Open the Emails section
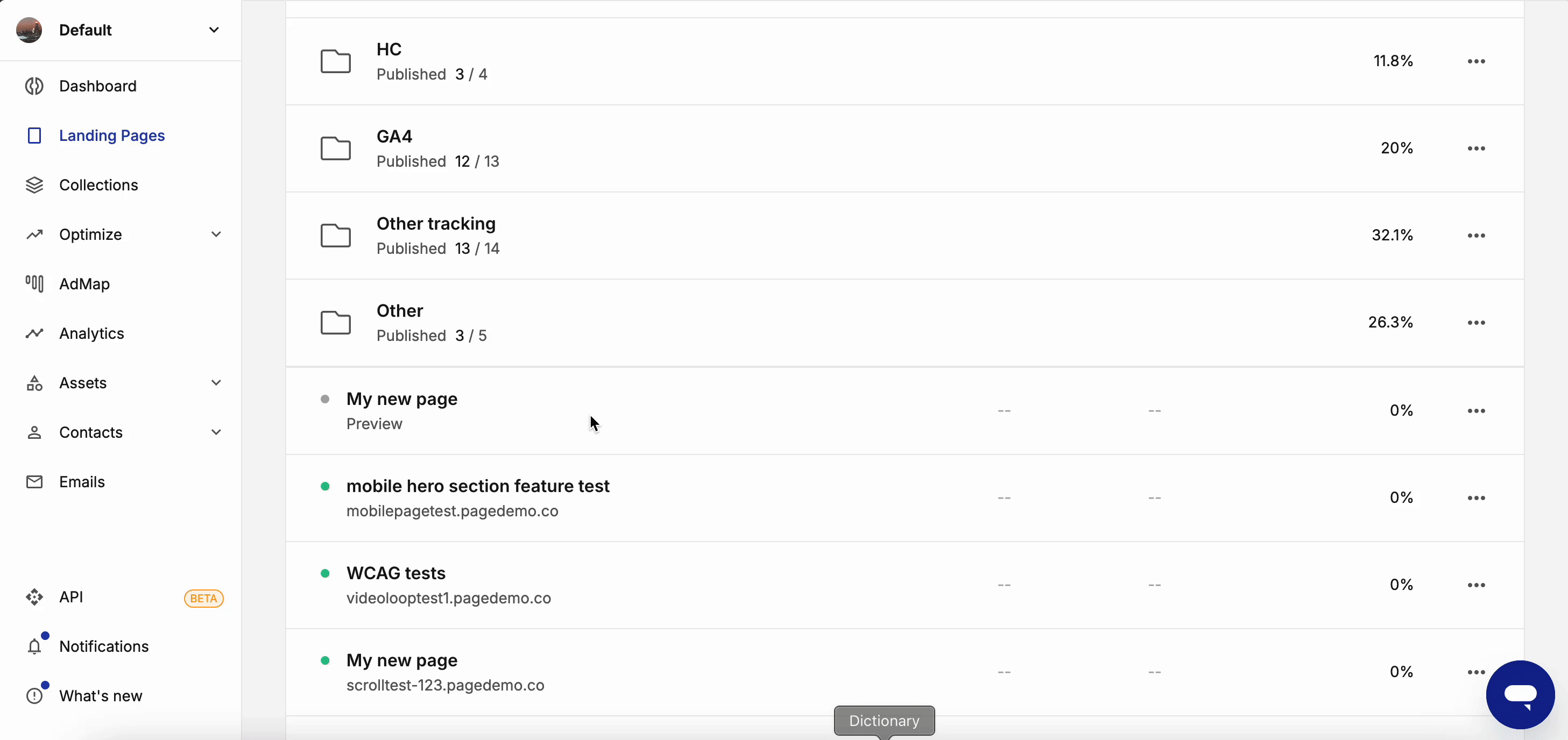This screenshot has width=1568, height=740. point(83,481)
